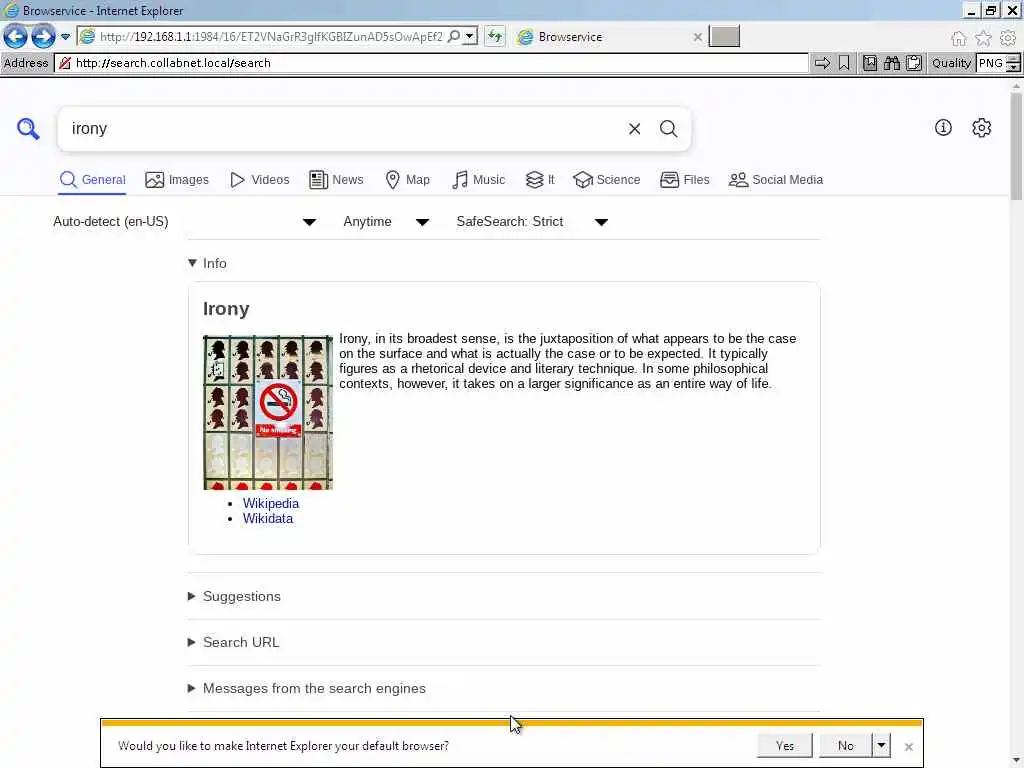1024x768 pixels.
Task: Click the page vertical scrollbar
Action: point(1016,146)
